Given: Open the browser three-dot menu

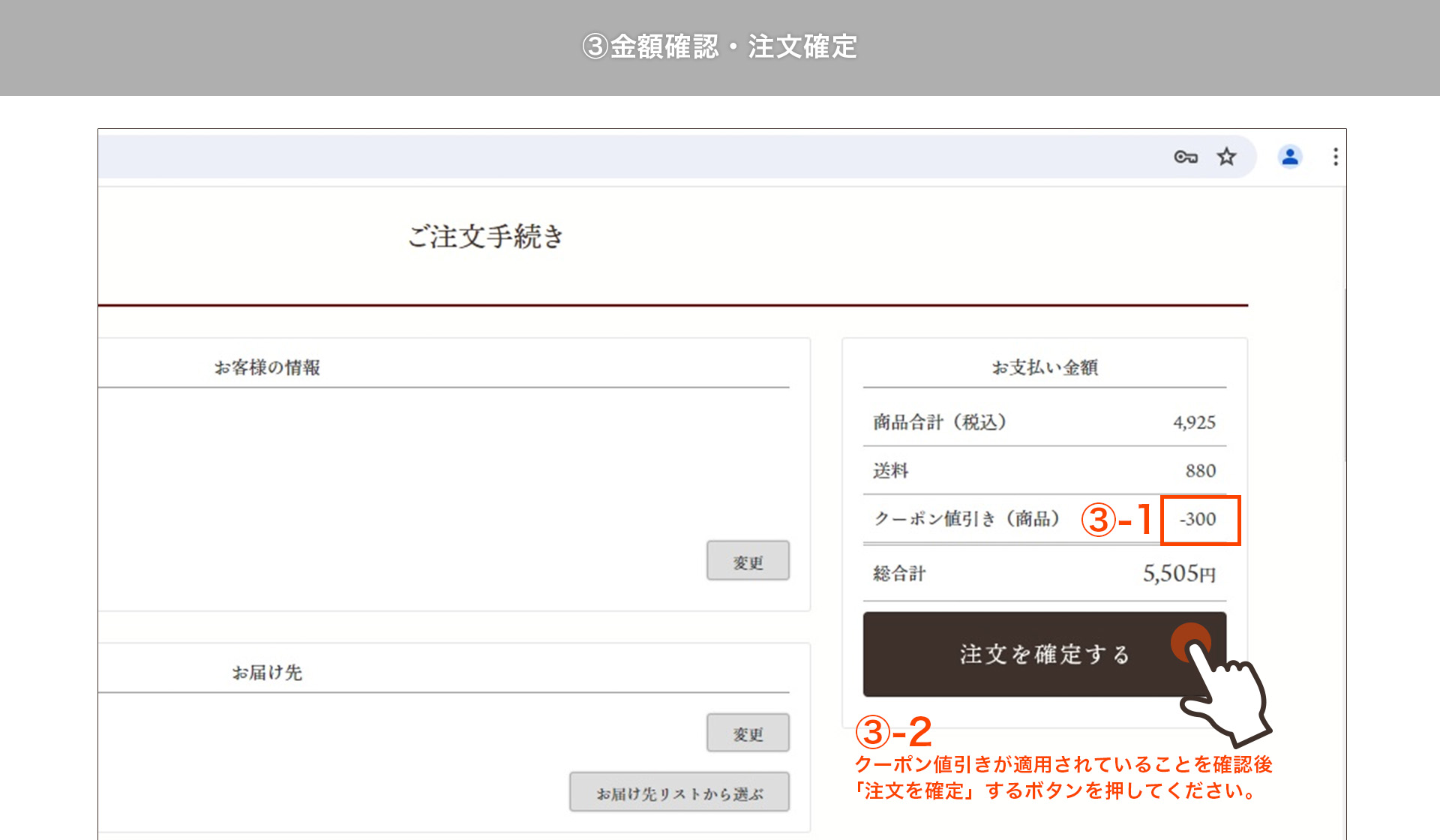Looking at the screenshot, I should [1335, 156].
